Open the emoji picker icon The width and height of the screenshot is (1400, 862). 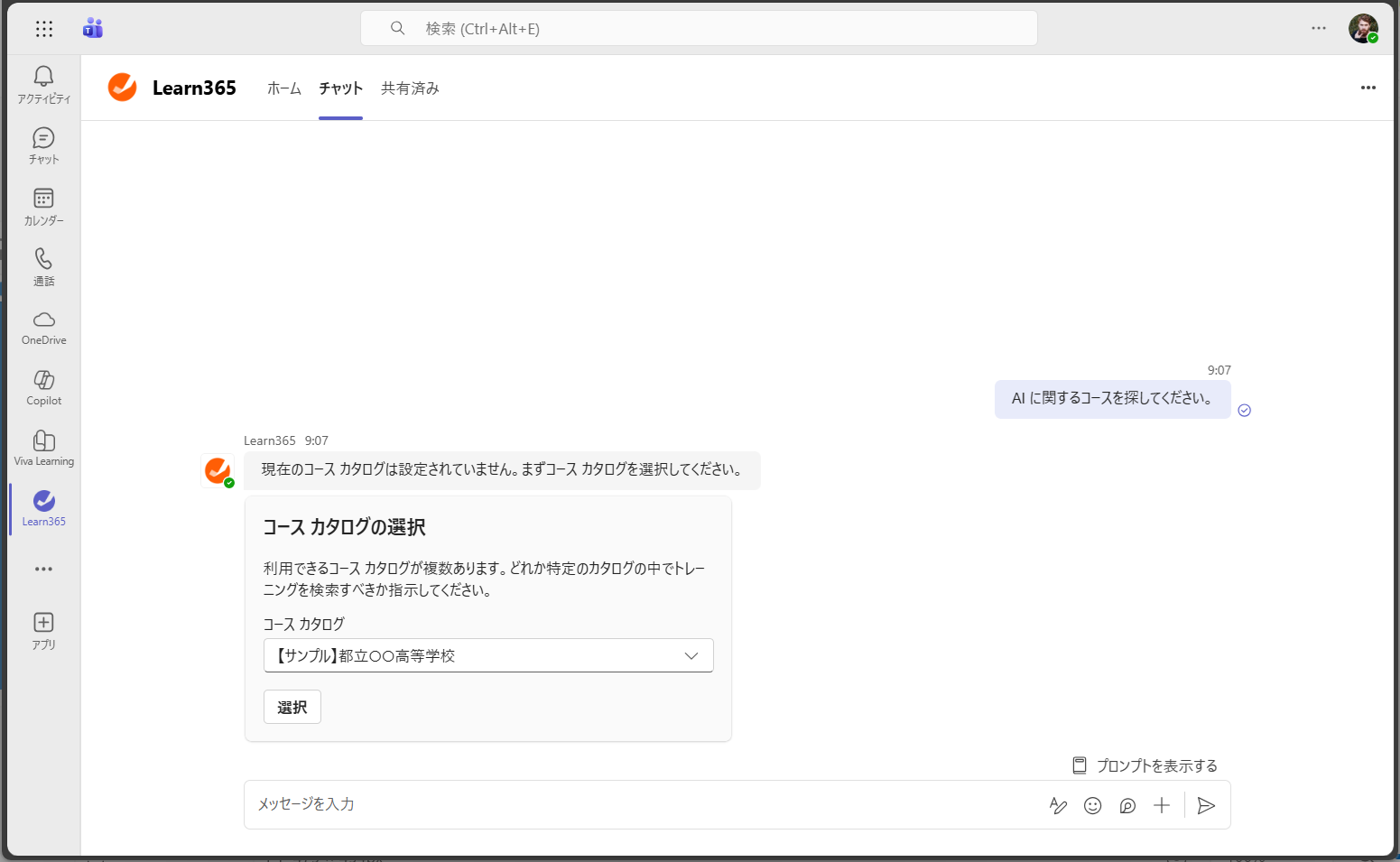[1092, 805]
